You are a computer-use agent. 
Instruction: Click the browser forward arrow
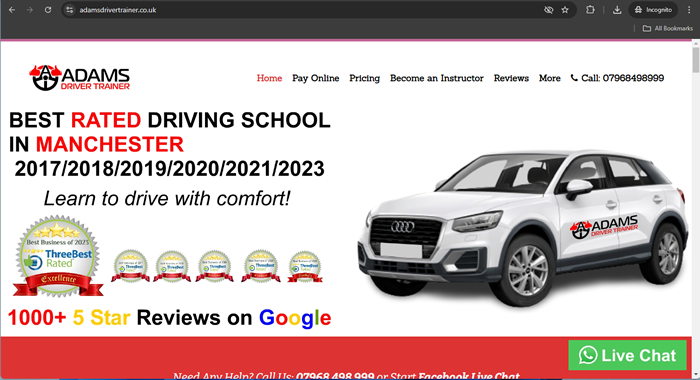29,10
